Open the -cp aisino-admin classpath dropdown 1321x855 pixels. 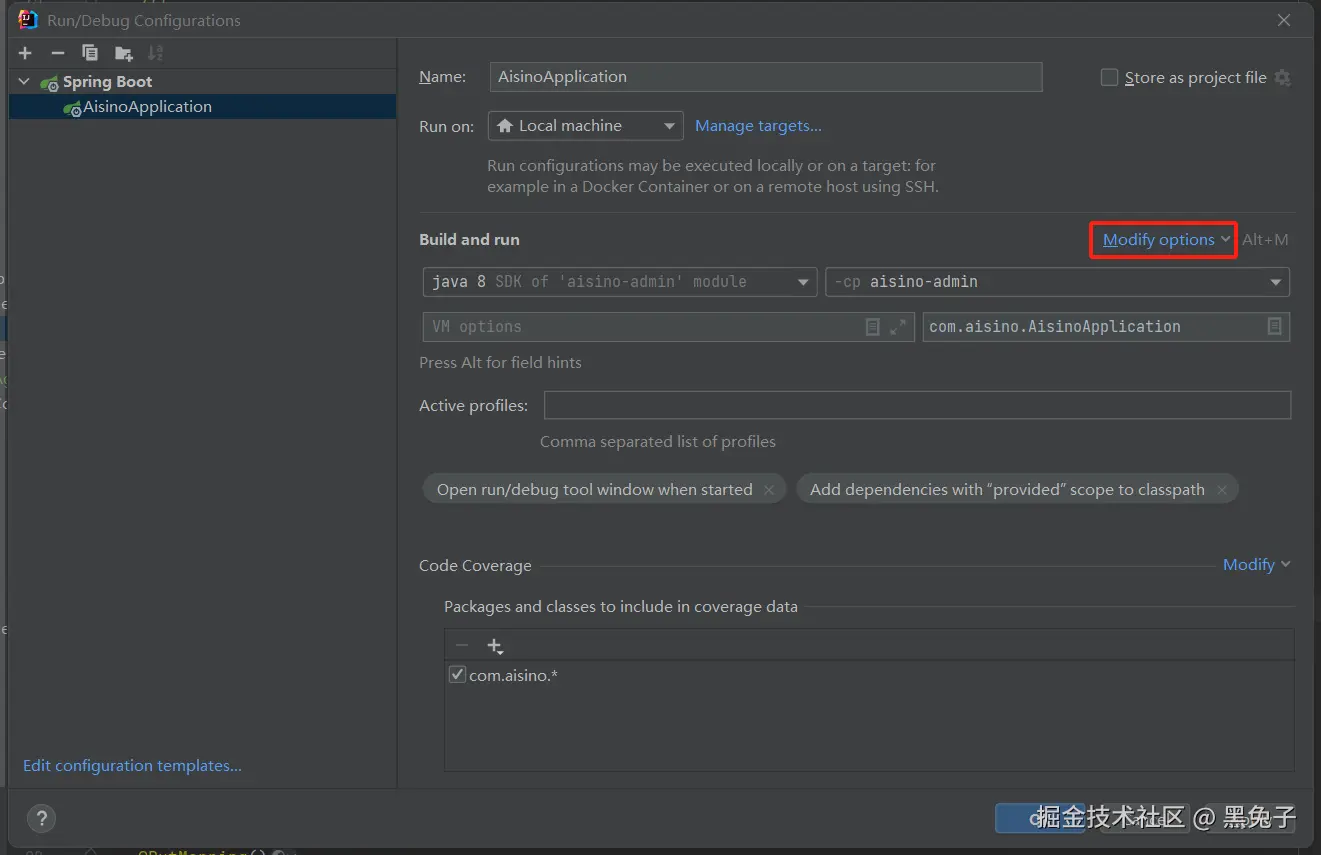click(1057, 282)
